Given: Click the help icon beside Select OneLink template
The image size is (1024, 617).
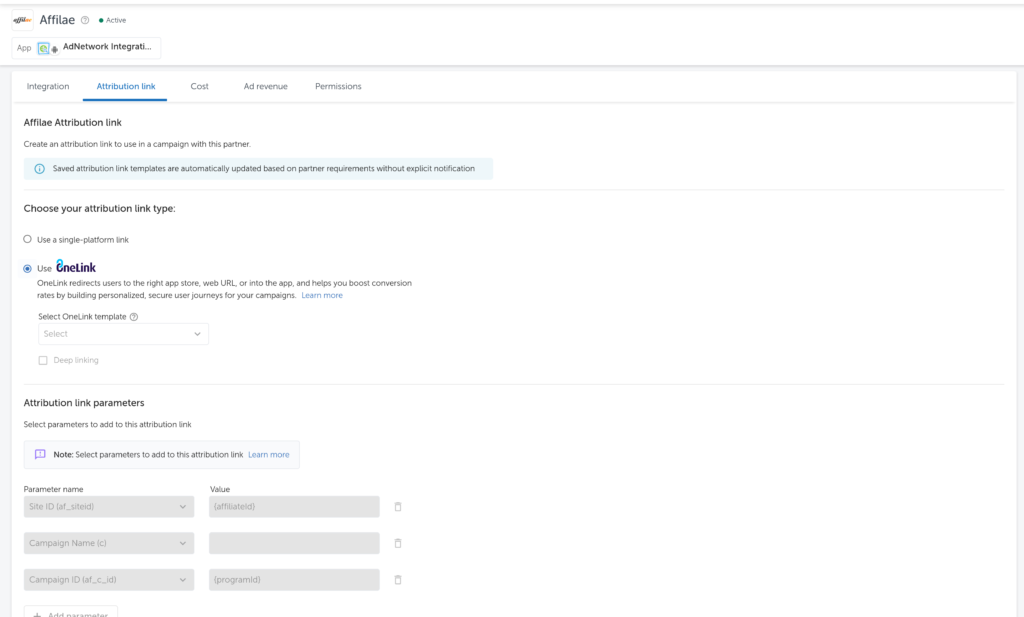Looking at the screenshot, I should tap(134, 317).
